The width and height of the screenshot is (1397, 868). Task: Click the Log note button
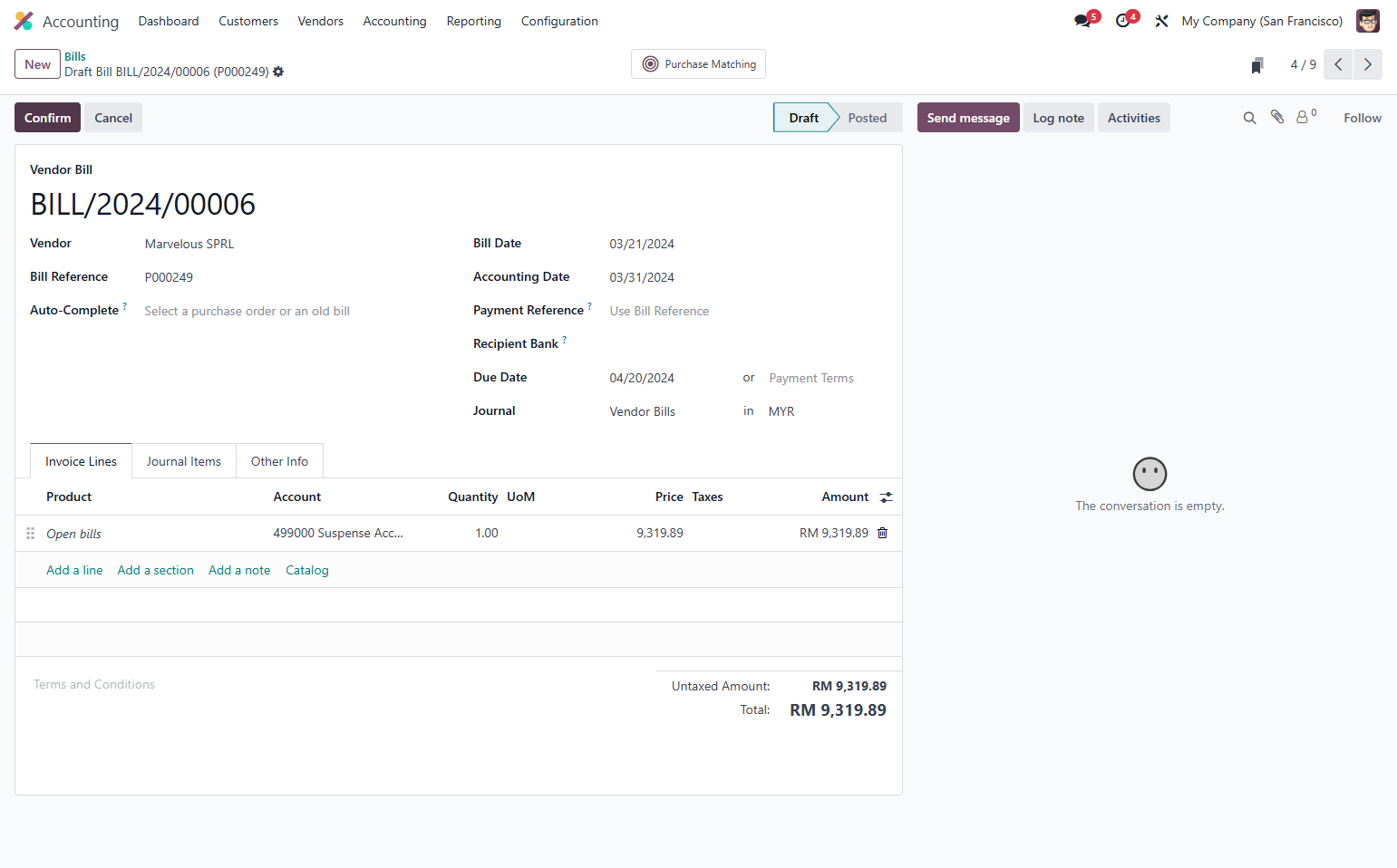point(1058,118)
